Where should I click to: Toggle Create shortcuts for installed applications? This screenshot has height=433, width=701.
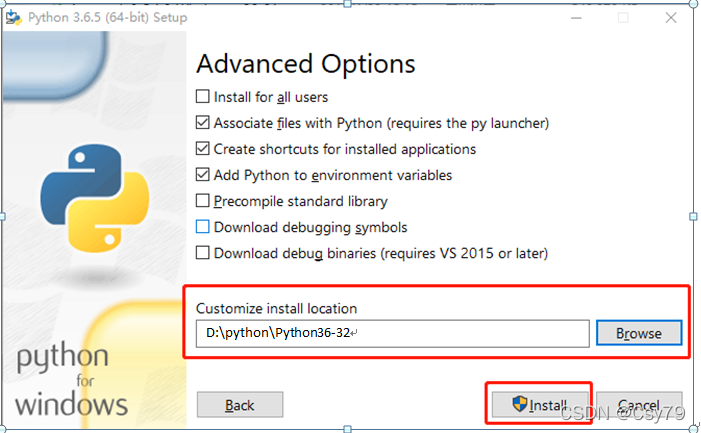click(x=203, y=148)
